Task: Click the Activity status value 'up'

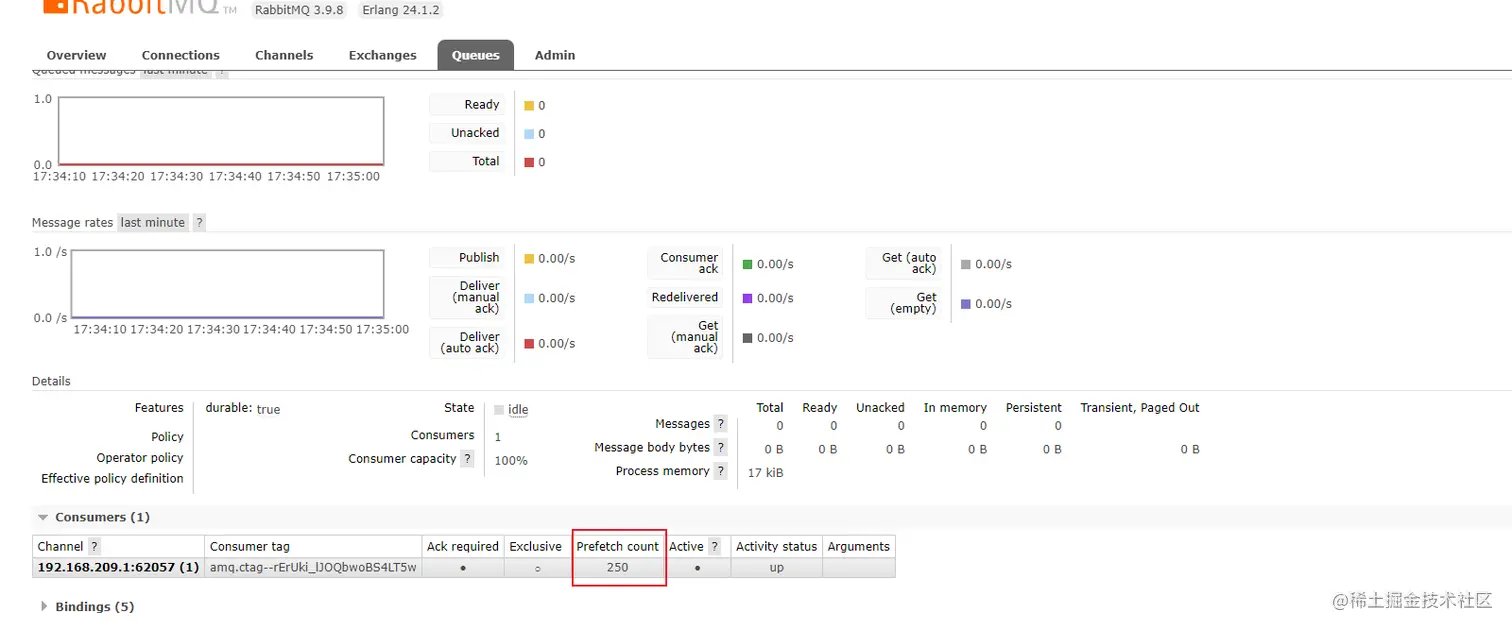Action: coord(776,567)
